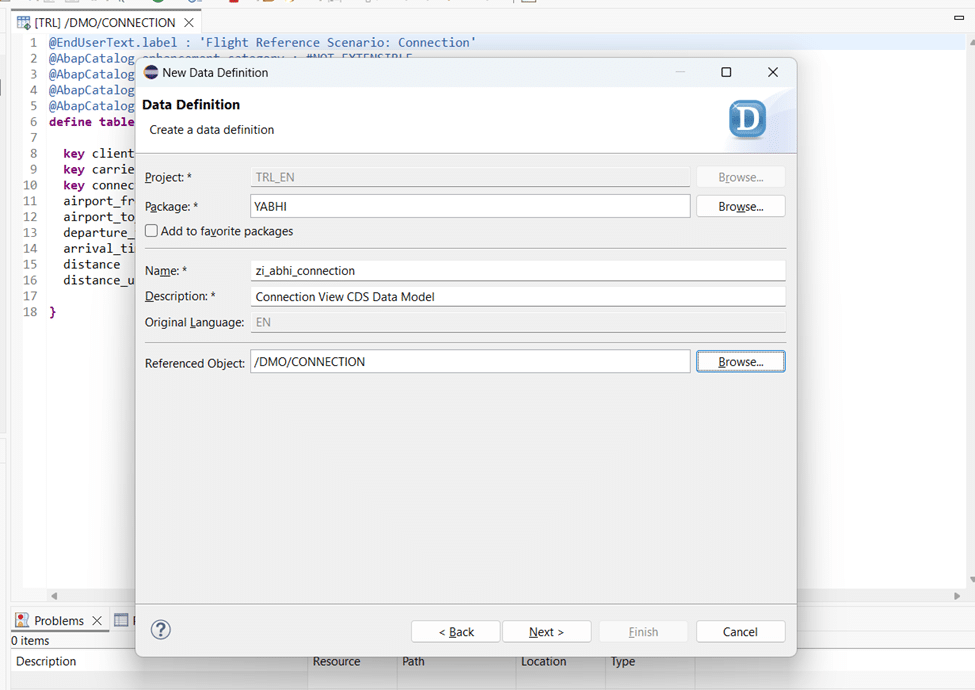Image resolution: width=975 pixels, height=690 pixels.
Task: Switch to the Problems tab
Action: pos(59,620)
